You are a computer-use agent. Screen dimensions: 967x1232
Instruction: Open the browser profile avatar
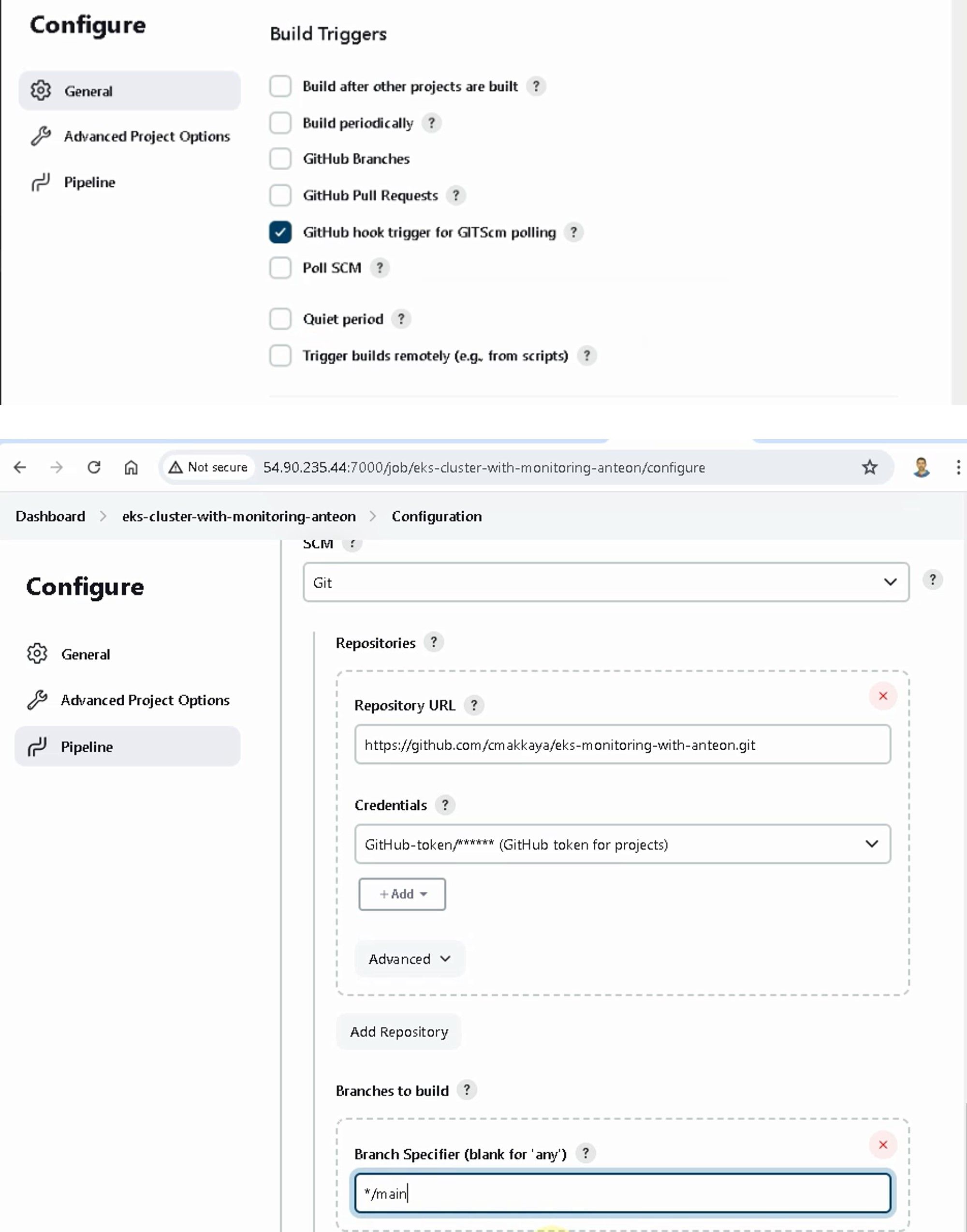921,467
